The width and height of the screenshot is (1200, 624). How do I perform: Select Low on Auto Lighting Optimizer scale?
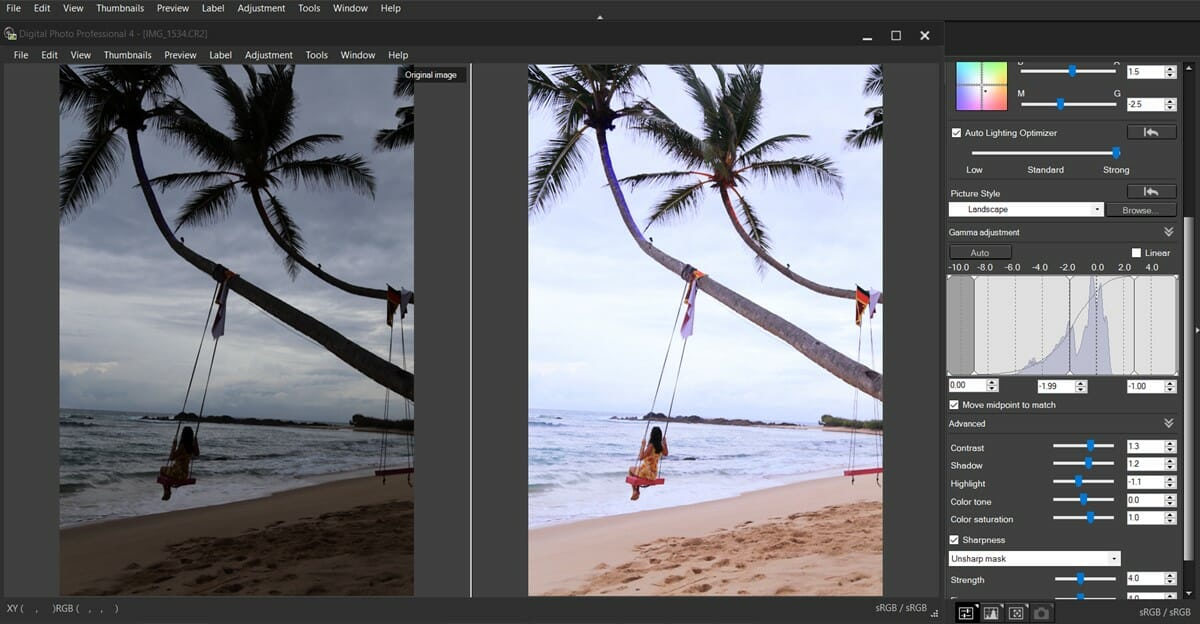point(974,170)
